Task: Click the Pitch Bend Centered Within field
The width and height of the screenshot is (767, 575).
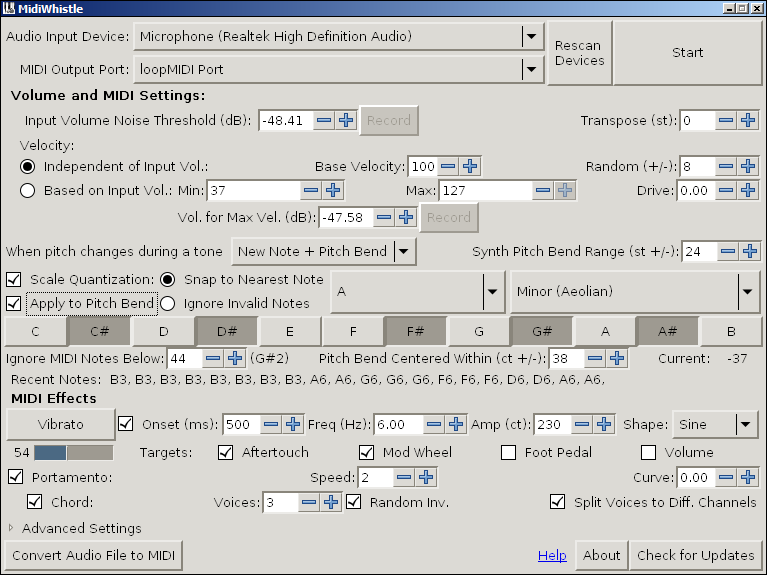Action: tap(565, 357)
